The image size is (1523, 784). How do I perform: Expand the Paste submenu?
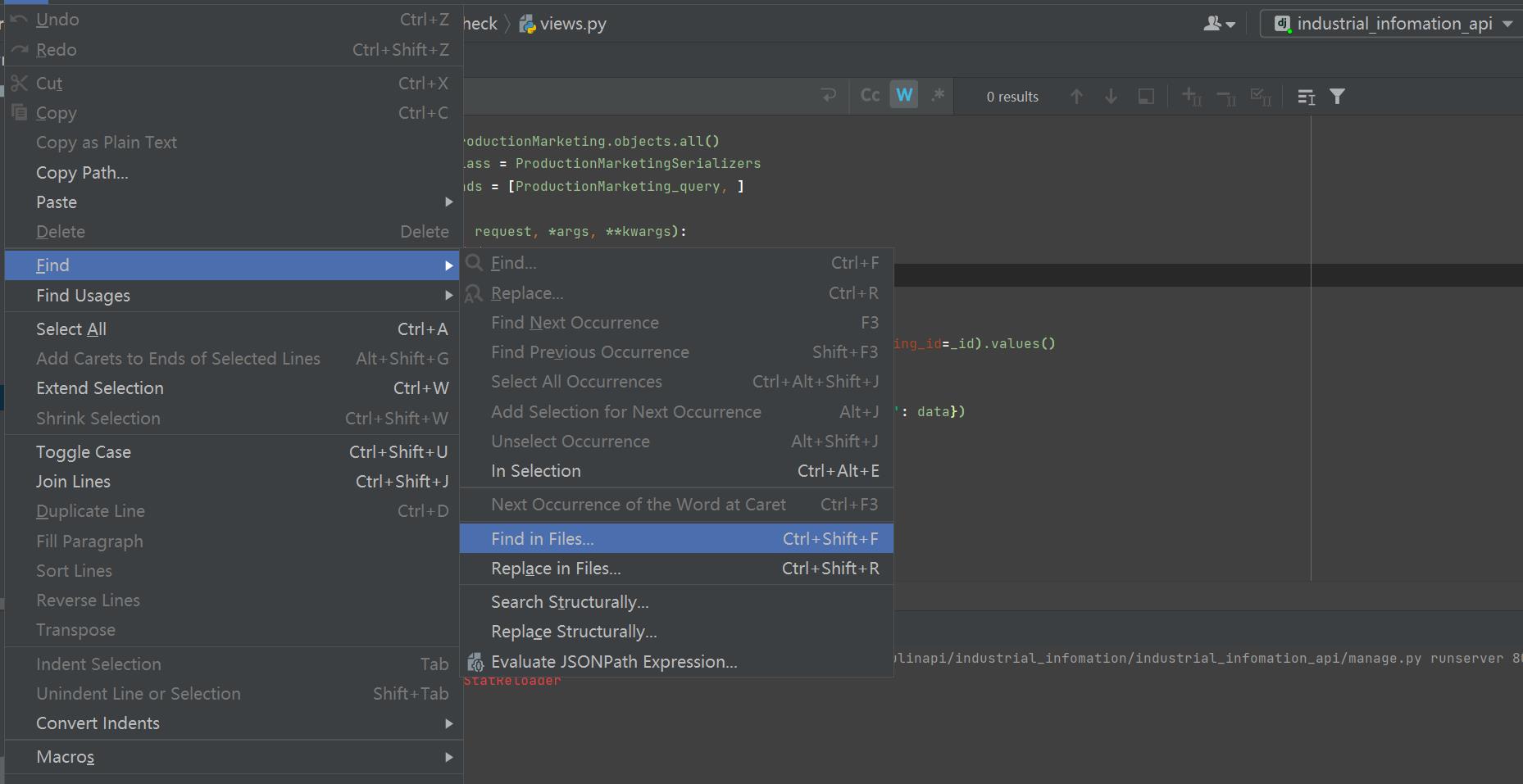point(231,202)
